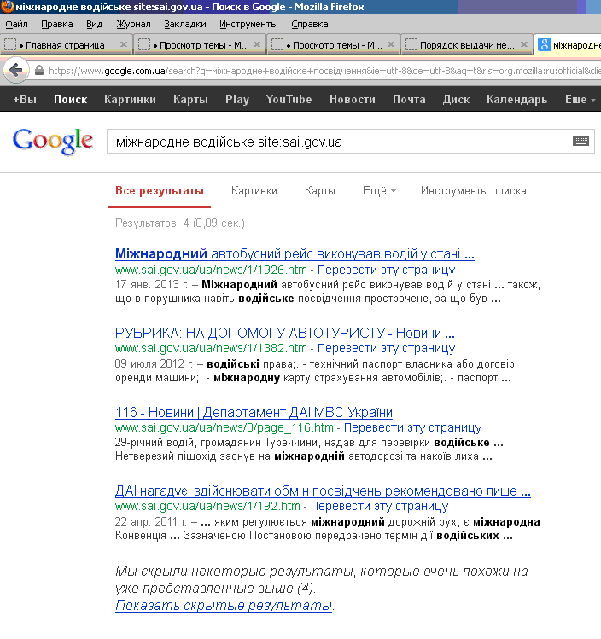Select the Карты filter under search box
Screen dimensions: 601x639
click(x=320, y=191)
